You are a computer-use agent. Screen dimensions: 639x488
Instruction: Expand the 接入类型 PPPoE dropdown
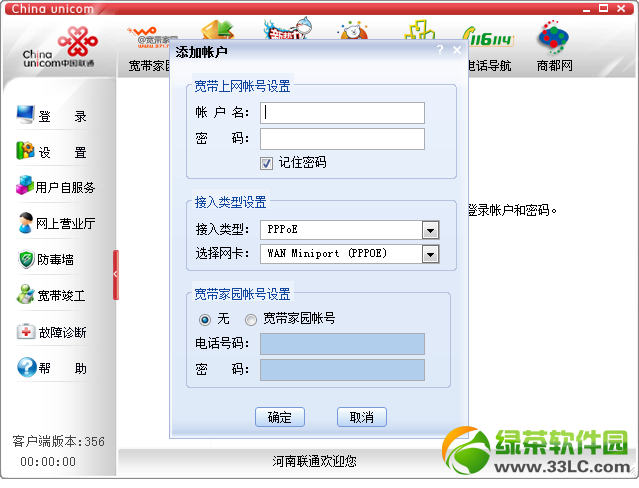point(430,230)
